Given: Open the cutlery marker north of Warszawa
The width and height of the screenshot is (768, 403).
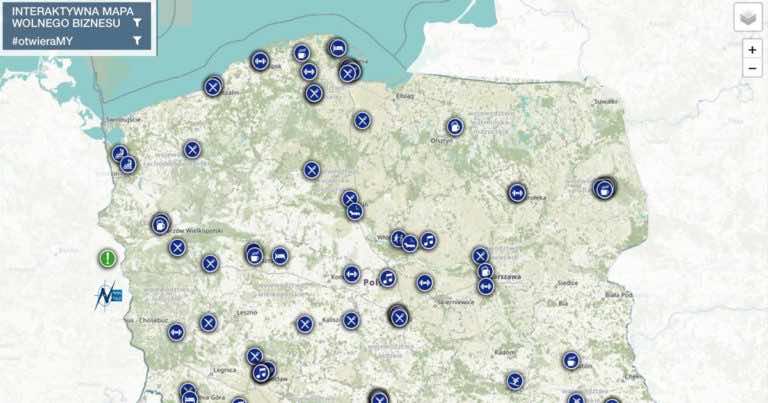Looking at the screenshot, I should click(480, 256).
